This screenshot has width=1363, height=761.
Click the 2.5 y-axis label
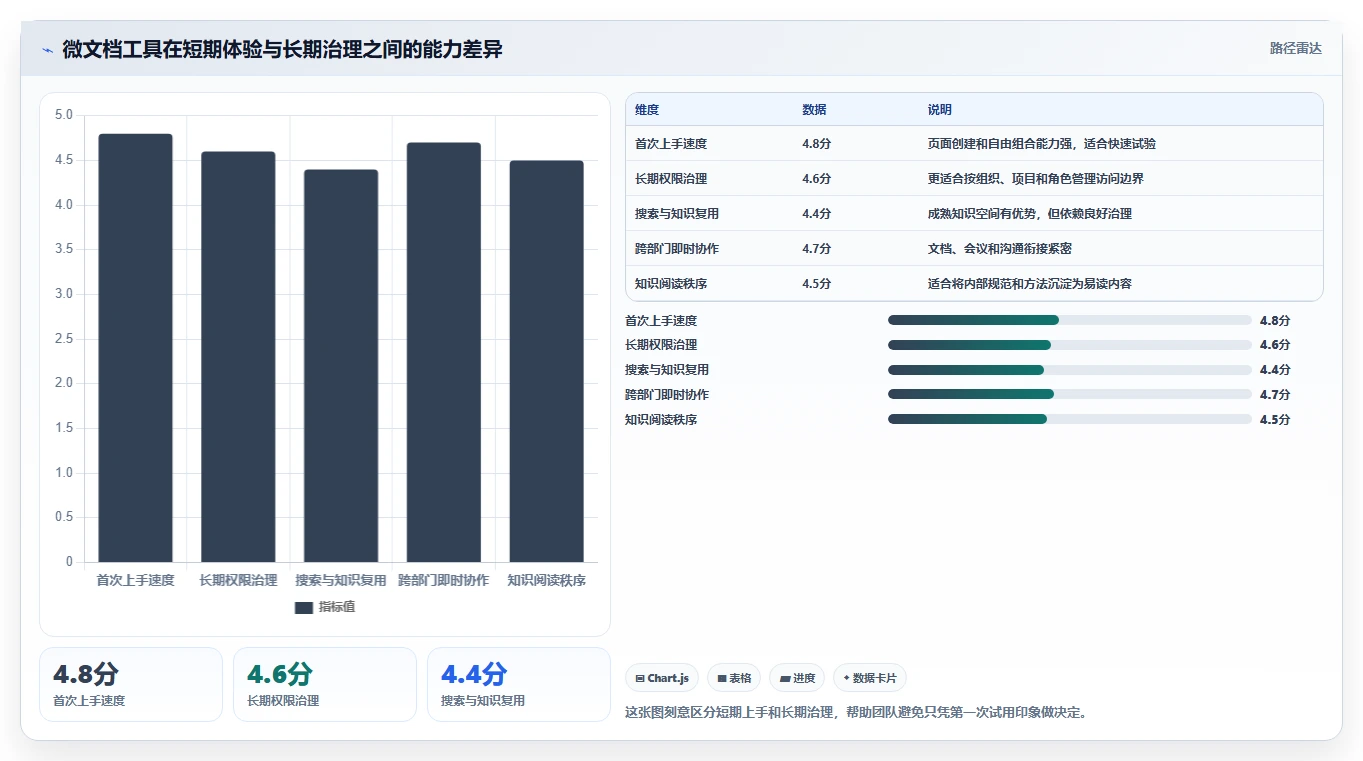coord(63,339)
